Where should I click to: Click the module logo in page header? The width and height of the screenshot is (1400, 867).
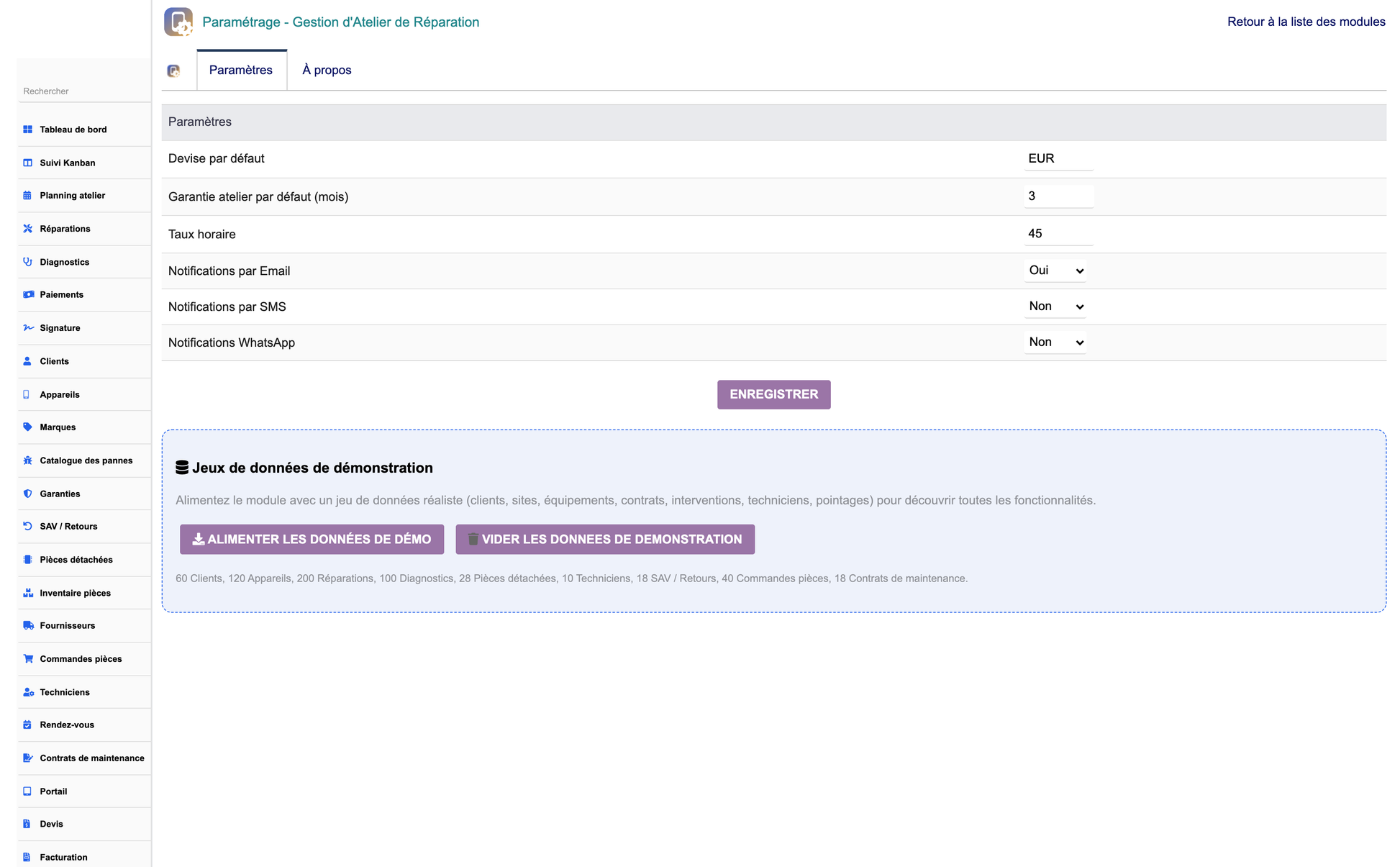point(178,22)
